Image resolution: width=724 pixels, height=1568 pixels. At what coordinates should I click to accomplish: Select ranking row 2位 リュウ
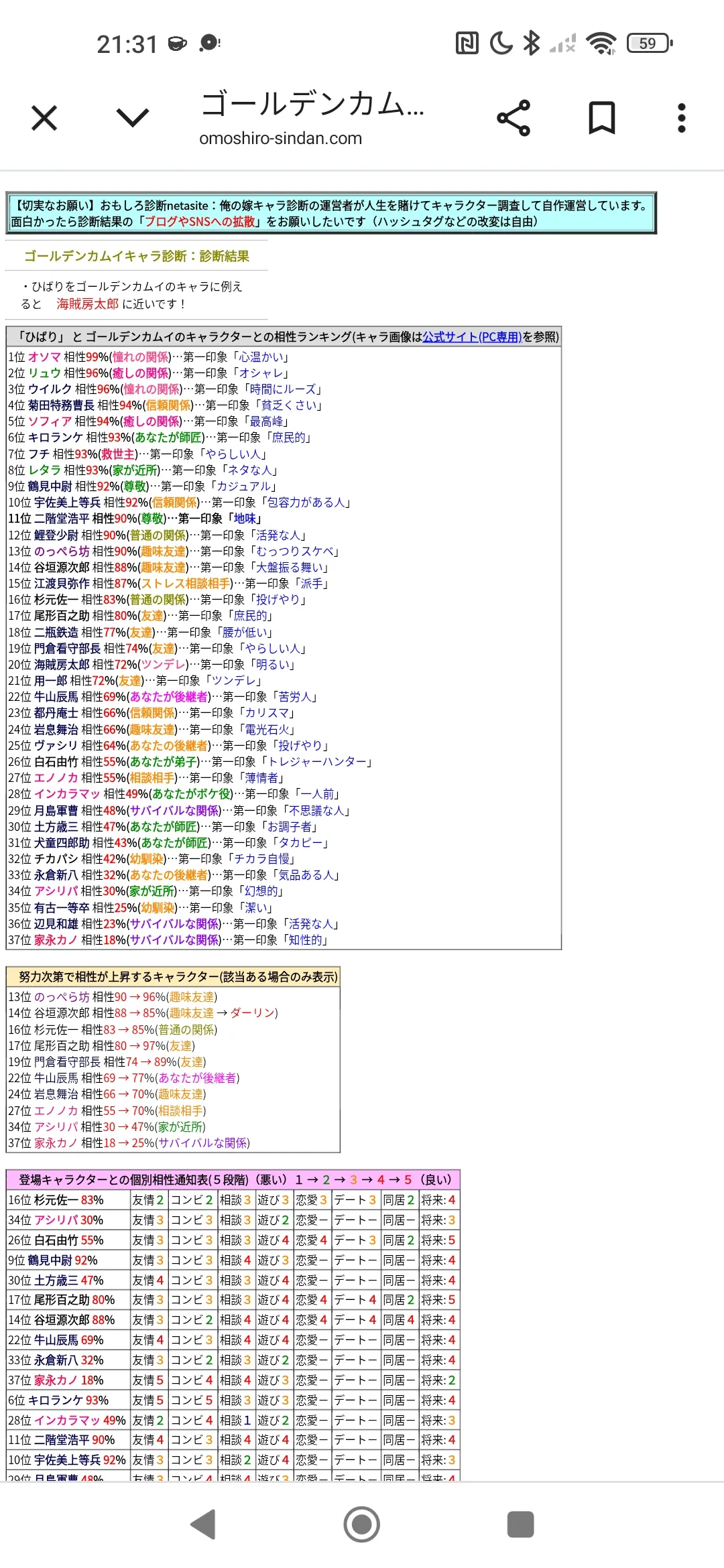pos(149,373)
